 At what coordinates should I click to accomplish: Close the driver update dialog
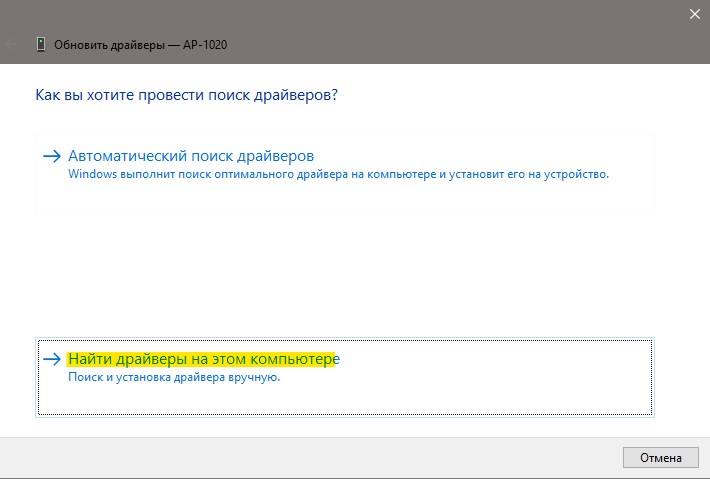coord(695,14)
